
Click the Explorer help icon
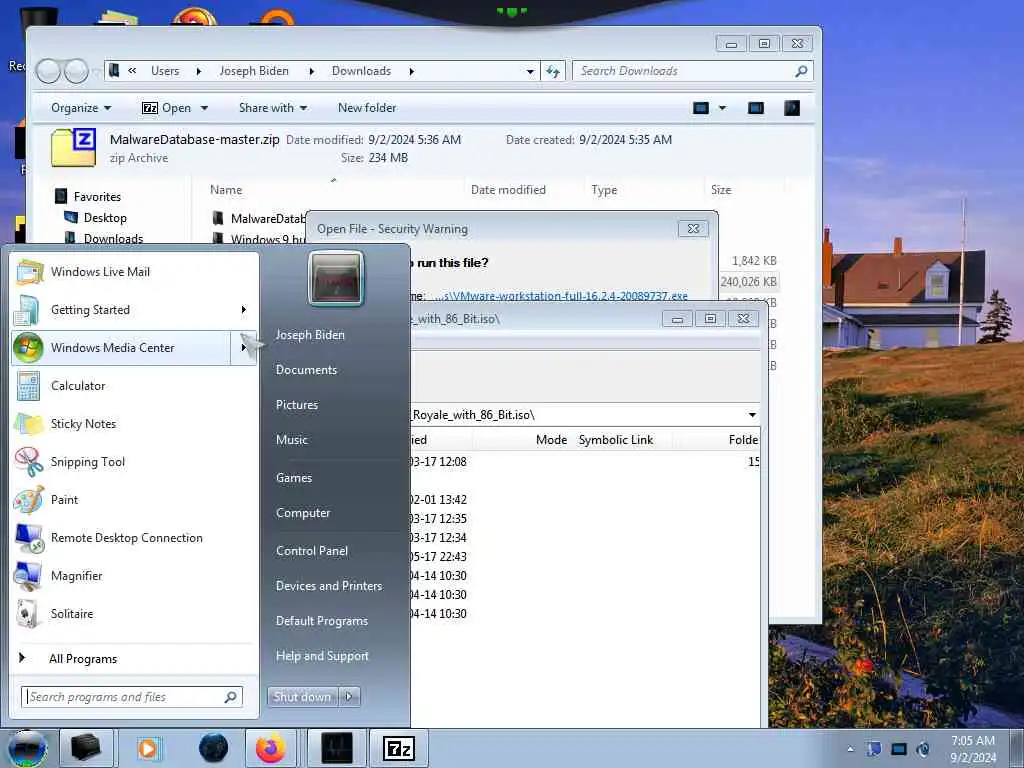tap(792, 108)
